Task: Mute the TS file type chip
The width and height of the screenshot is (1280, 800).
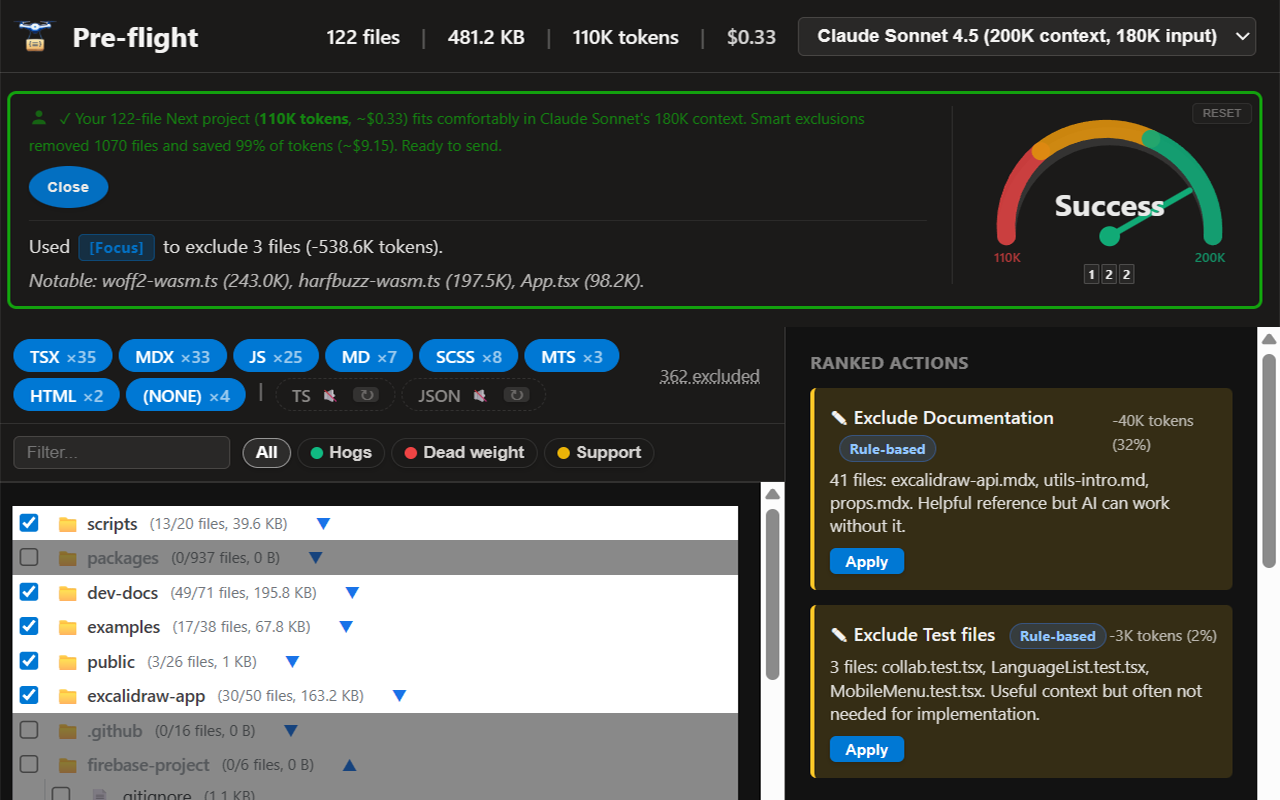Action: (x=330, y=396)
